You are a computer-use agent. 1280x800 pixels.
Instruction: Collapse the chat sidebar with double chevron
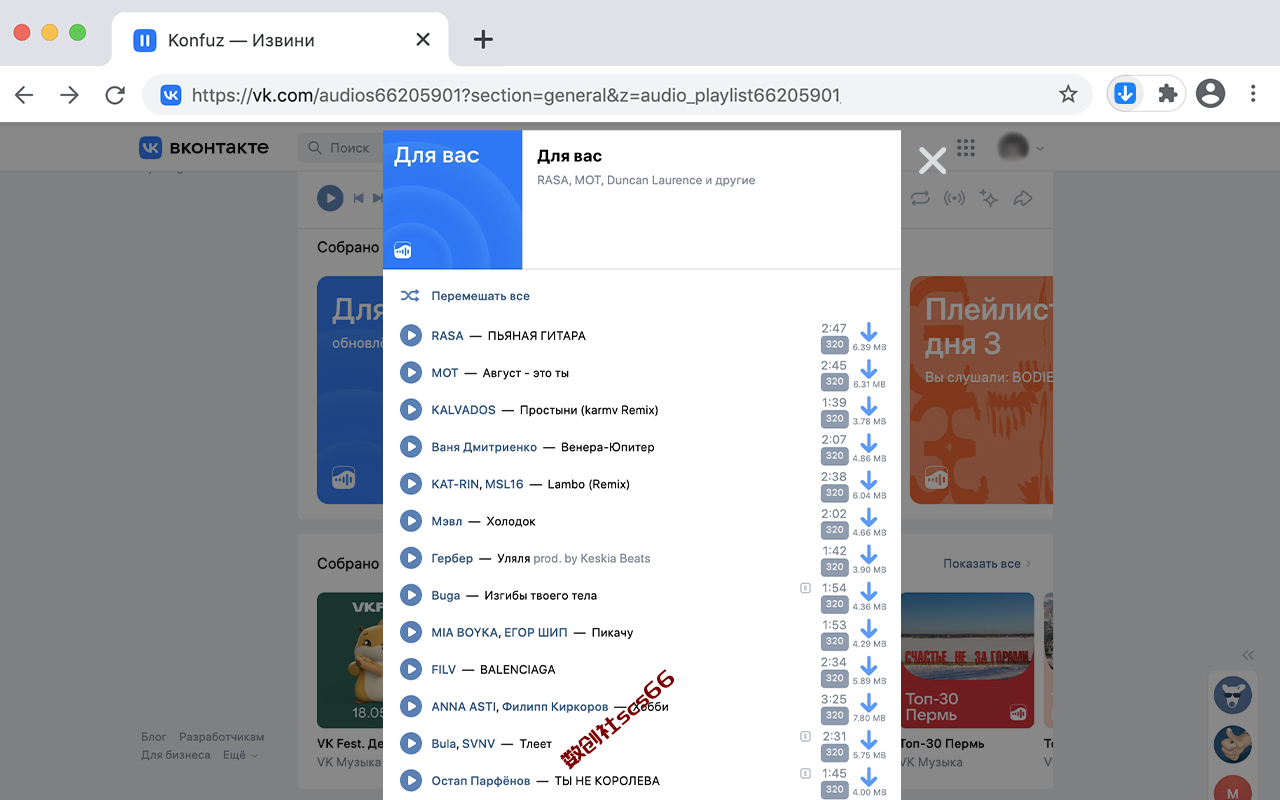(1248, 655)
